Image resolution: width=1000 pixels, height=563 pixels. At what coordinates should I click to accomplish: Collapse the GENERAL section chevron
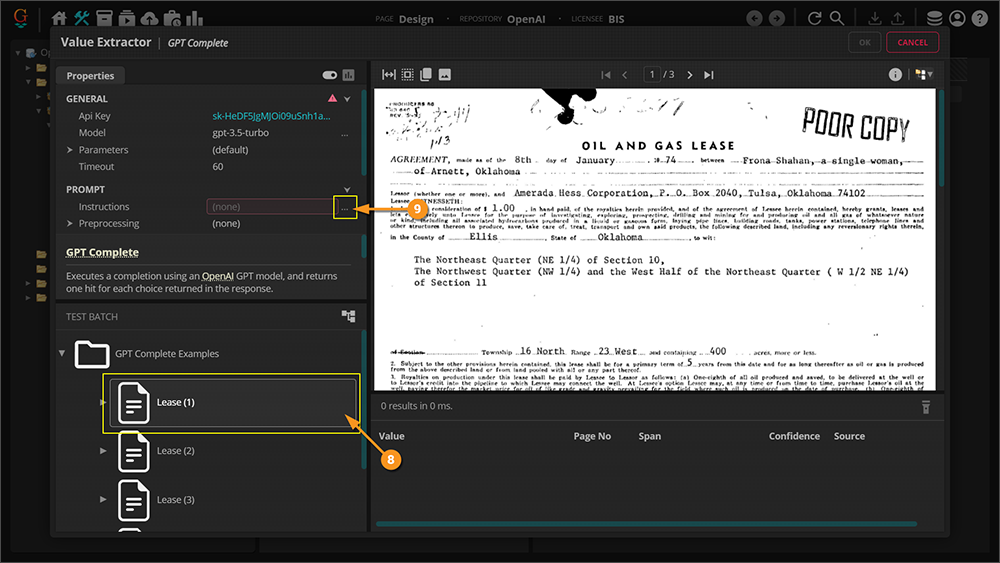pos(347,99)
